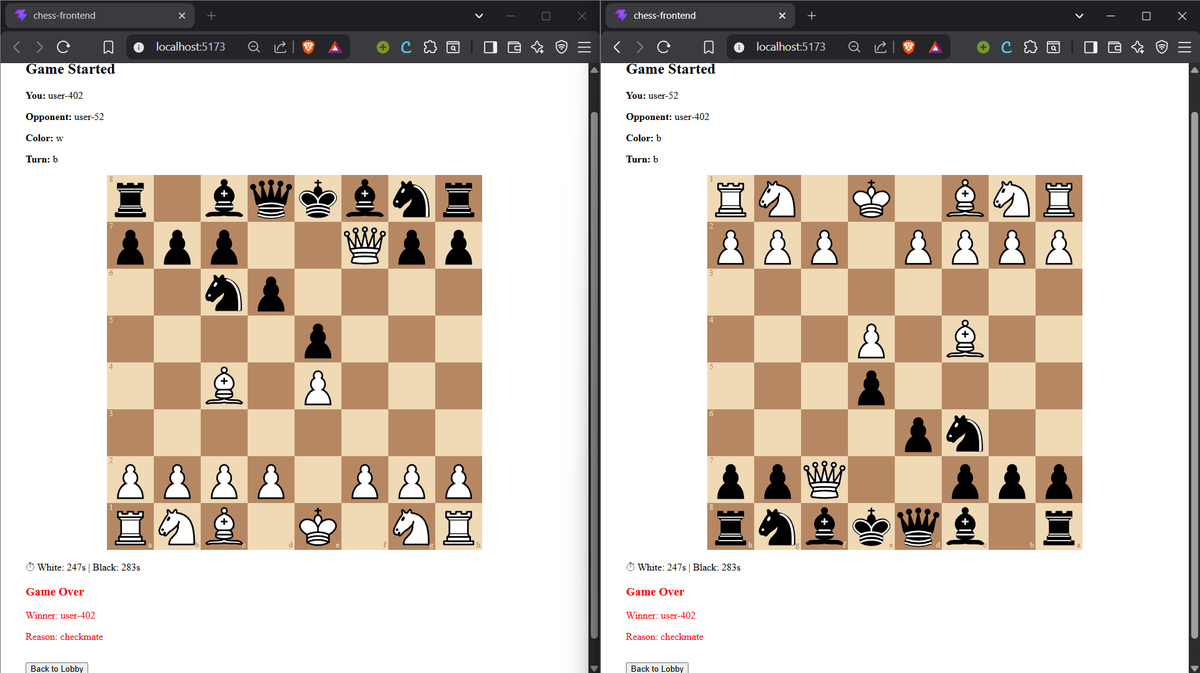Select the white queen on the left board
The width and height of the screenshot is (1200, 673).
364,245
